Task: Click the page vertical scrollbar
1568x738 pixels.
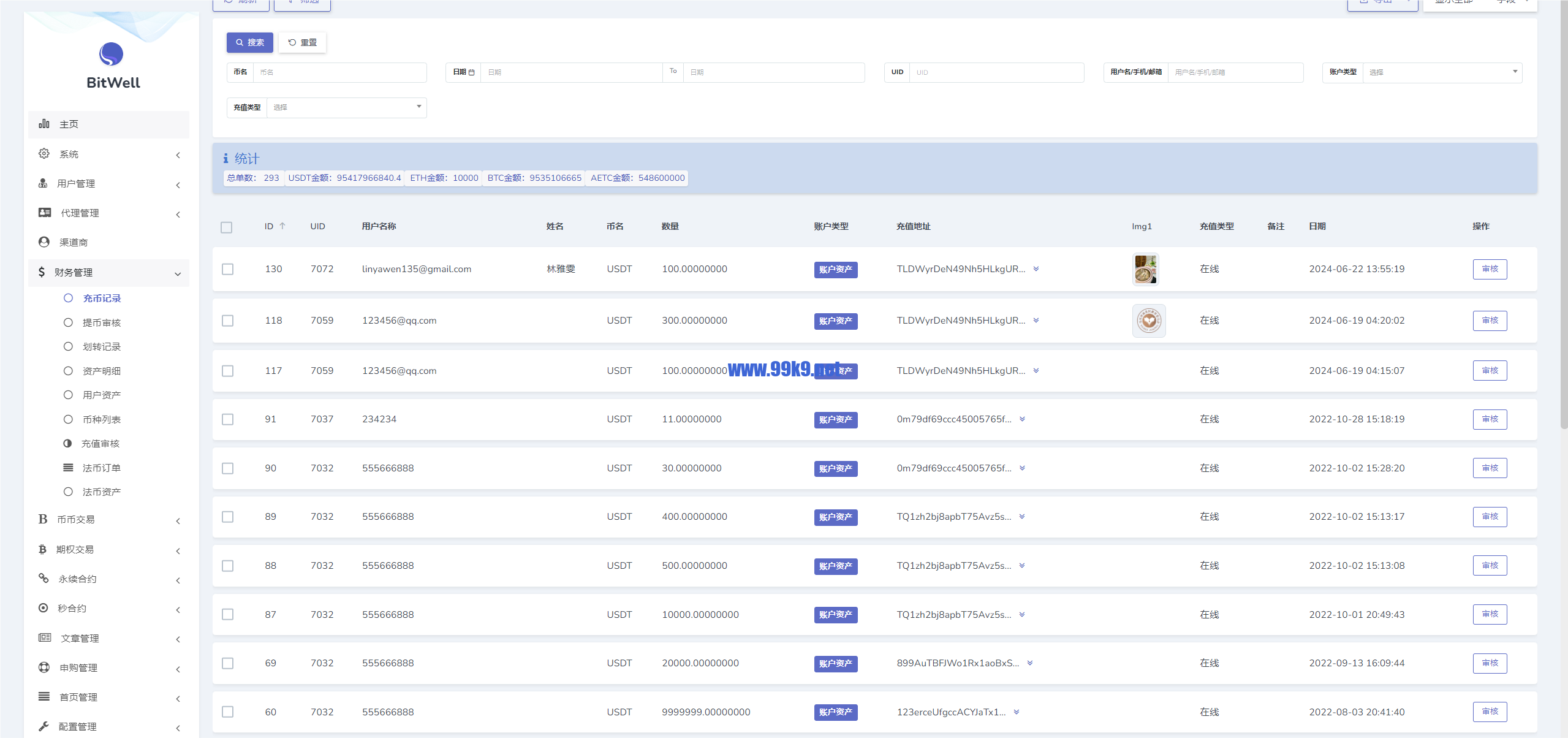Action: 1564,215
